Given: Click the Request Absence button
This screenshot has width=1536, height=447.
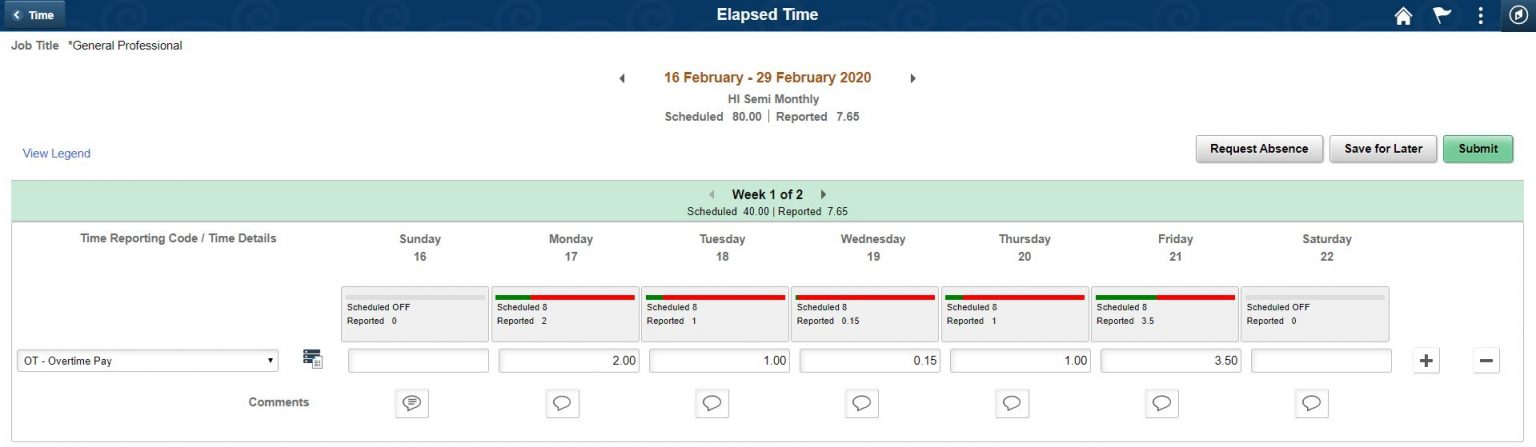Looking at the screenshot, I should coord(1259,149).
